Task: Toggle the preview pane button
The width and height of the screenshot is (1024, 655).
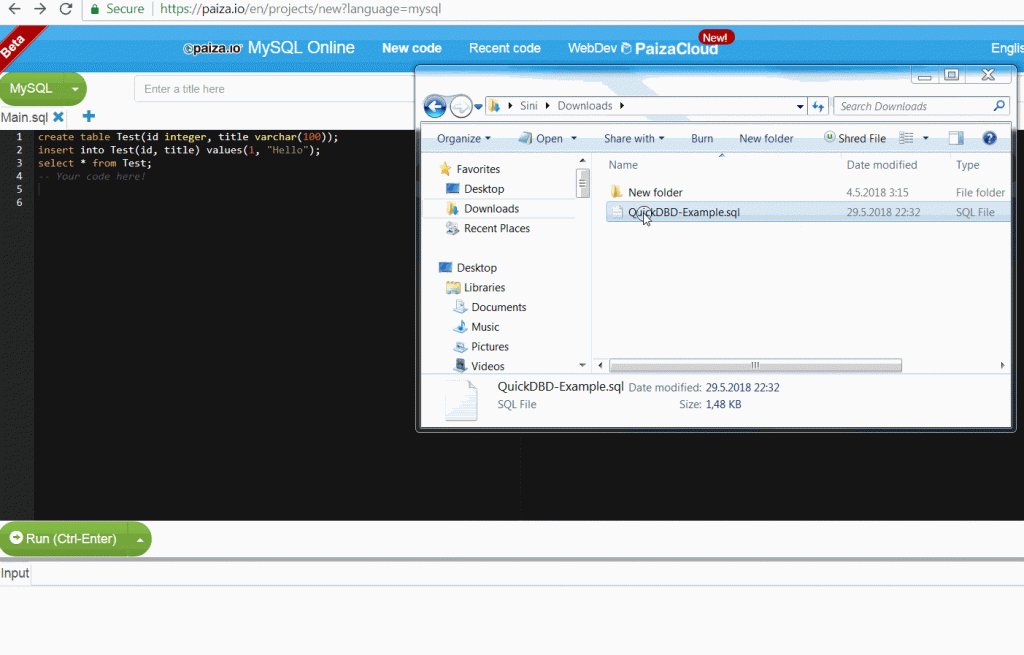Action: pyautogui.click(x=955, y=138)
